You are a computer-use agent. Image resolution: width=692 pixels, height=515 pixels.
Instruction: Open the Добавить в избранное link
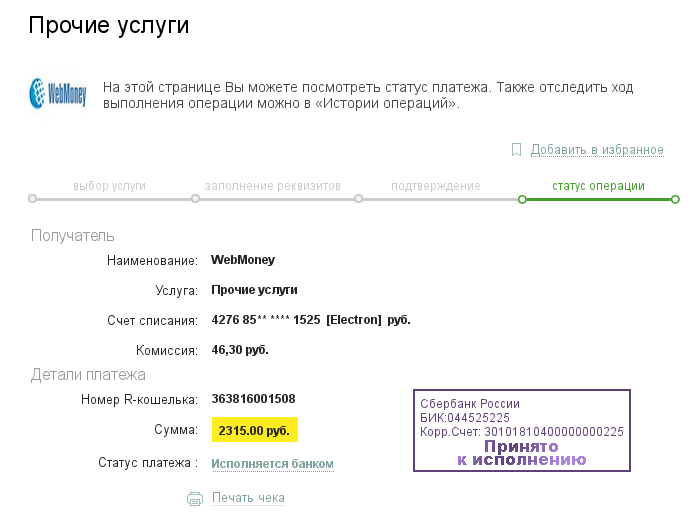coord(597,150)
